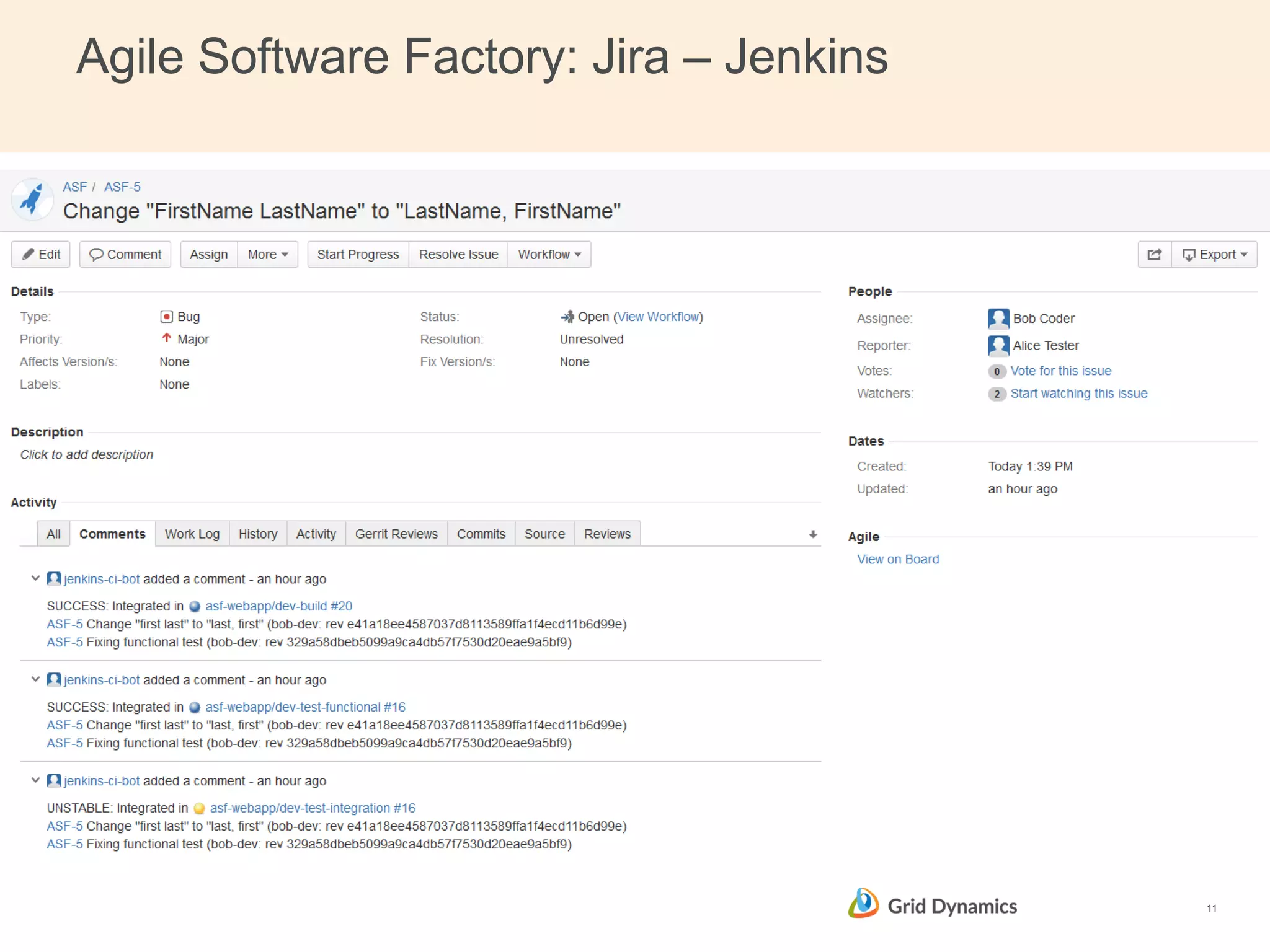The width and height of the screenshot is (1270, 952).
Task: Open asf-webapp/dev-test-integration #16 link
Action: (313, 808)
